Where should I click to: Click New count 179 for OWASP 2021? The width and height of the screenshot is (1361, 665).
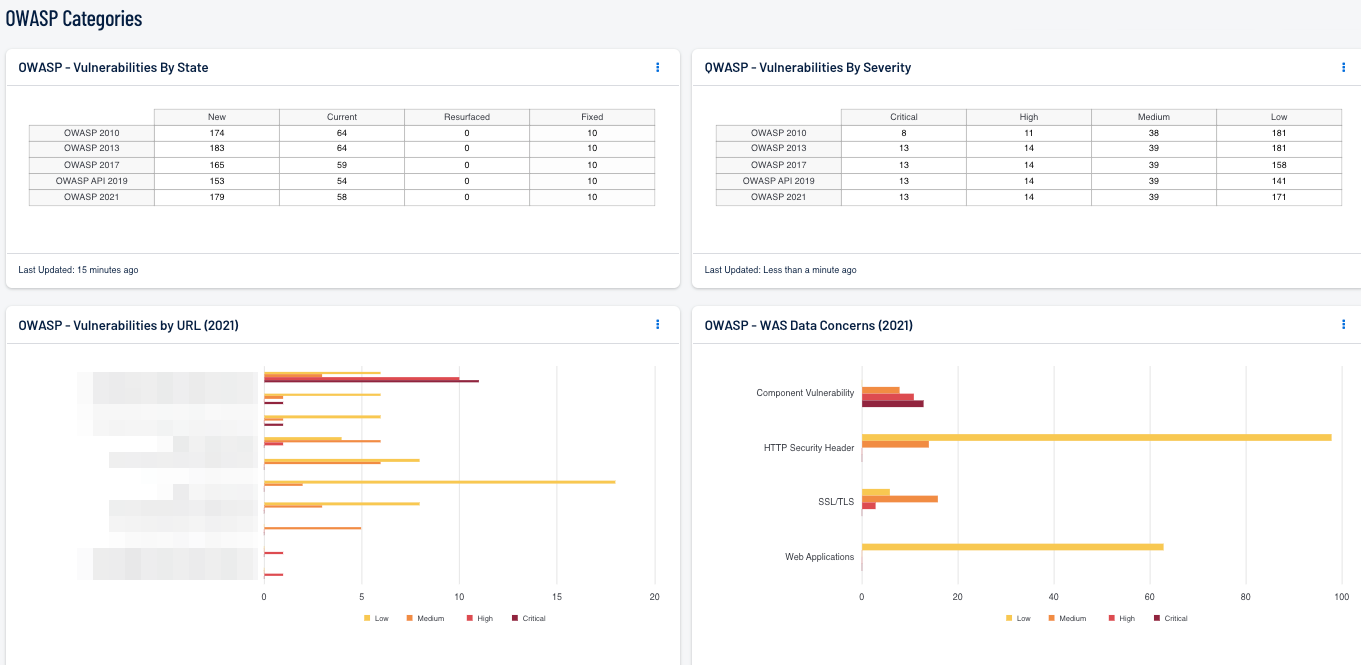click(217, 197)
